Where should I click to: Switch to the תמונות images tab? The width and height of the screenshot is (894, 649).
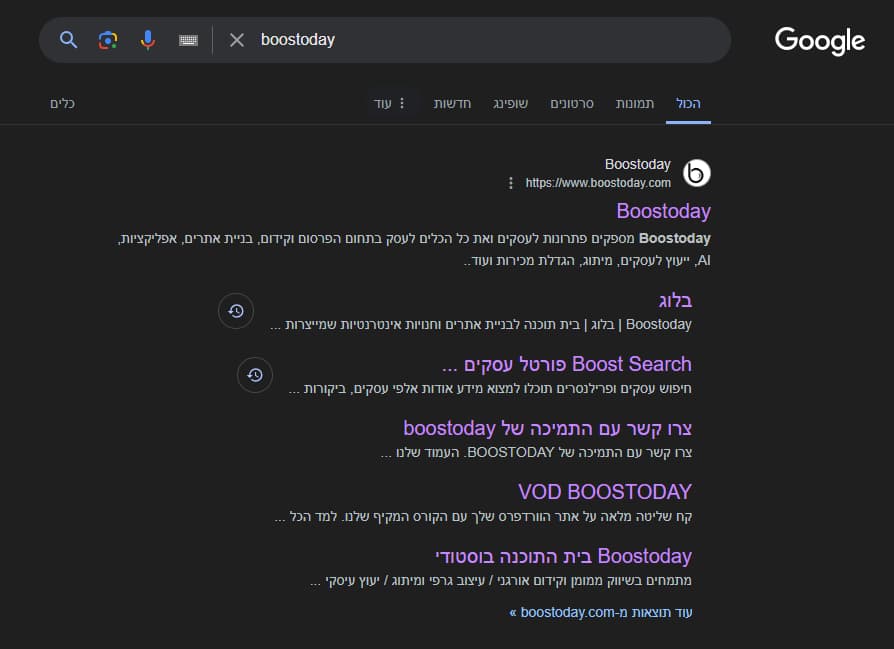pyautogui.click(x=634, y=103)
